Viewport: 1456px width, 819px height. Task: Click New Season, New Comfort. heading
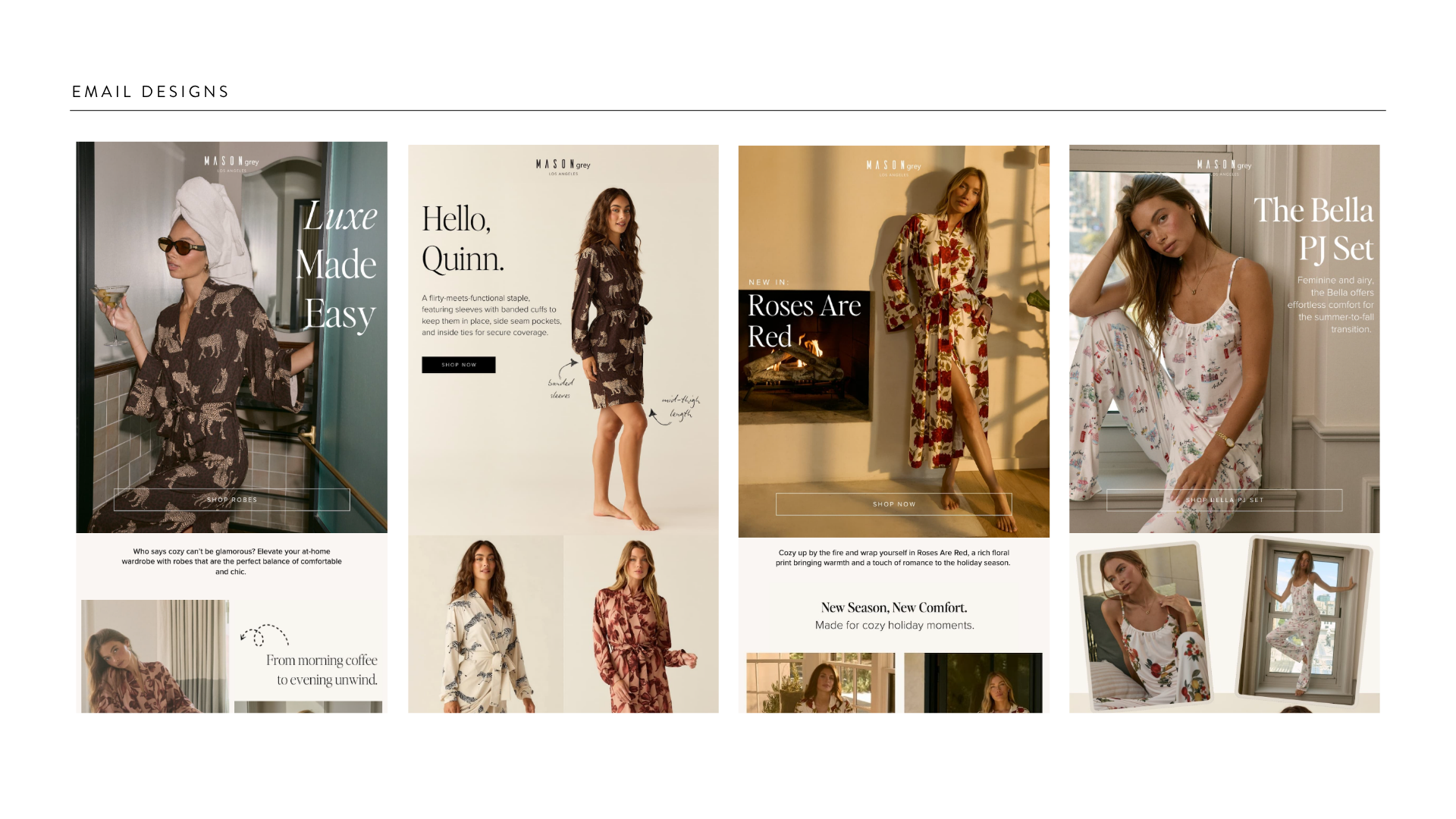tap(893, 607)
